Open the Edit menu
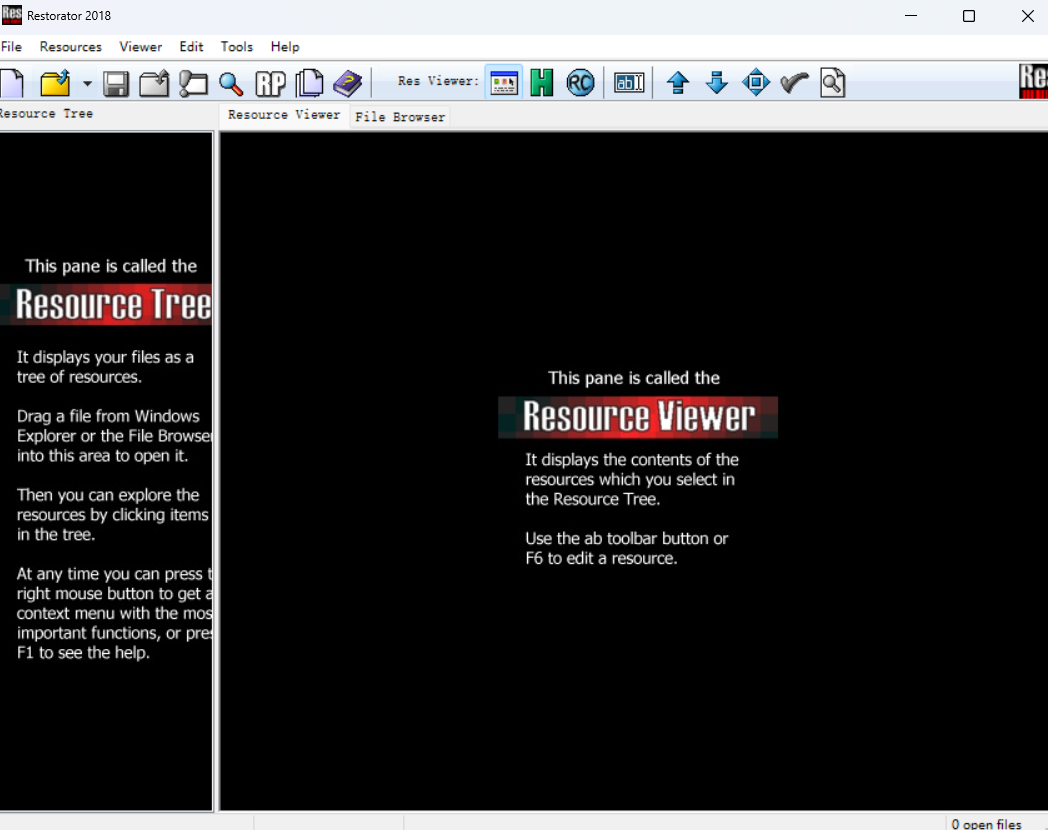 coord(191,47)
